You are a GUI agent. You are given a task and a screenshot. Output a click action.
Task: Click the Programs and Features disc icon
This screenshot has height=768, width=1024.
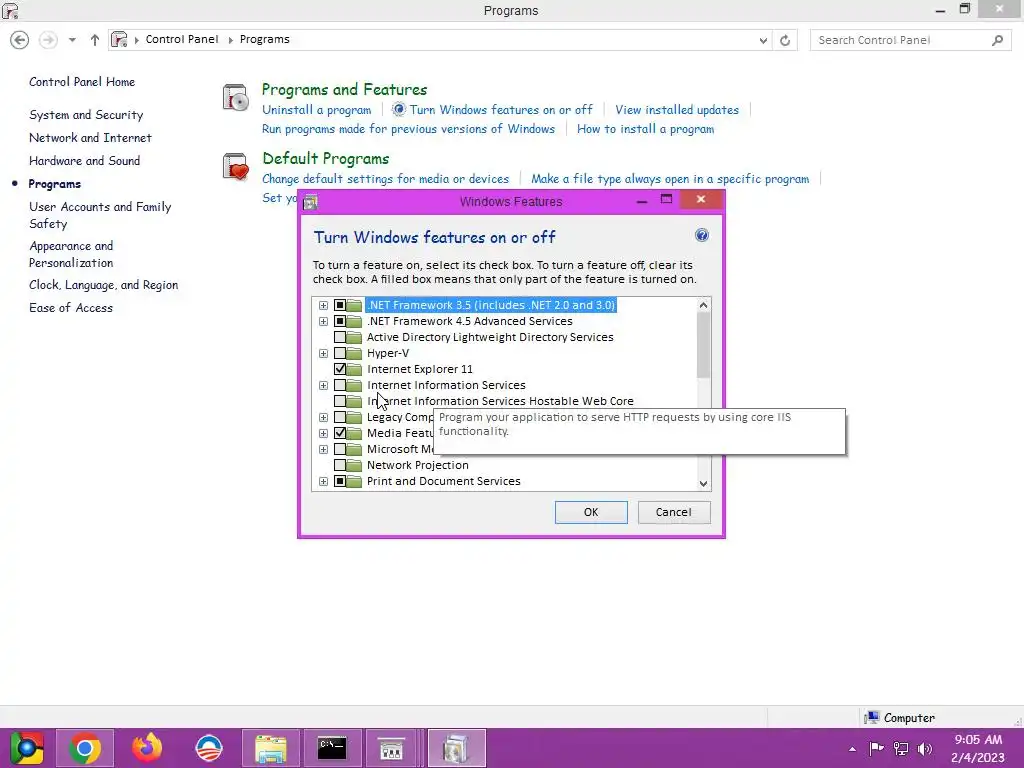(235, 98)
